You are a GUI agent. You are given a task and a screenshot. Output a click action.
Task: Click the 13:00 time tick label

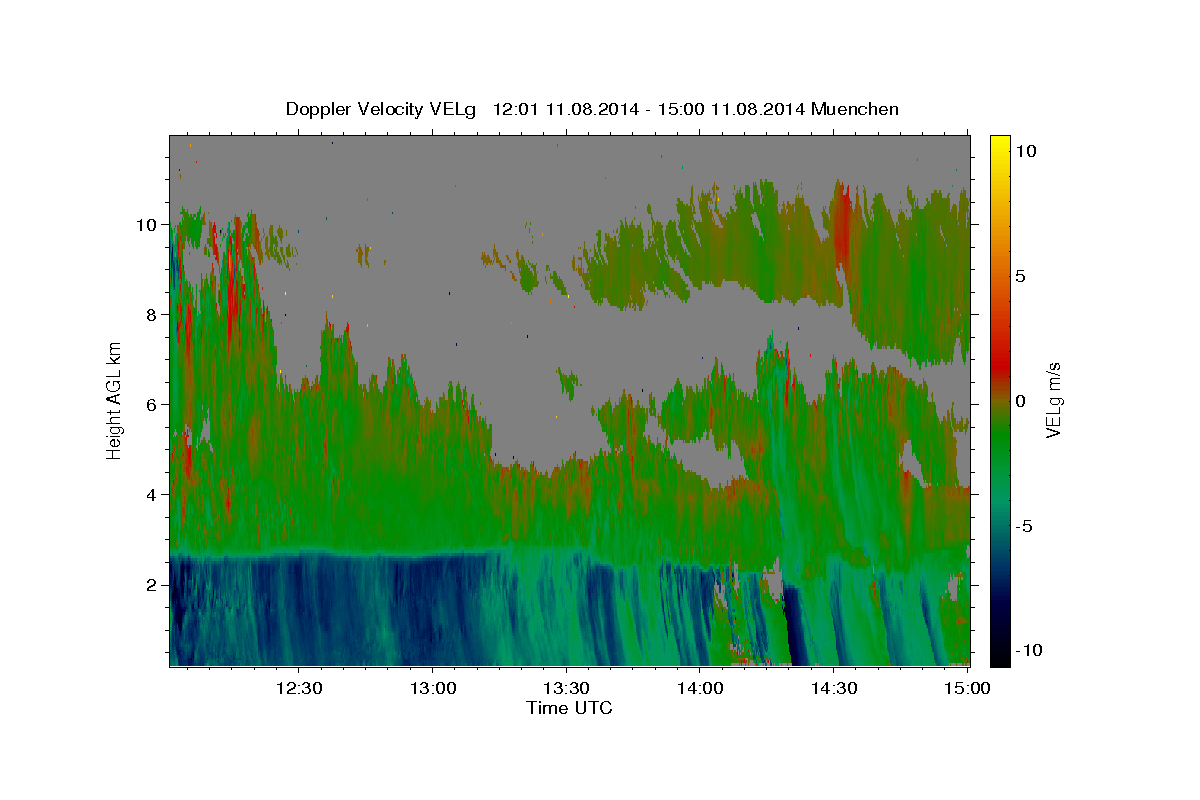click(432, 688)
